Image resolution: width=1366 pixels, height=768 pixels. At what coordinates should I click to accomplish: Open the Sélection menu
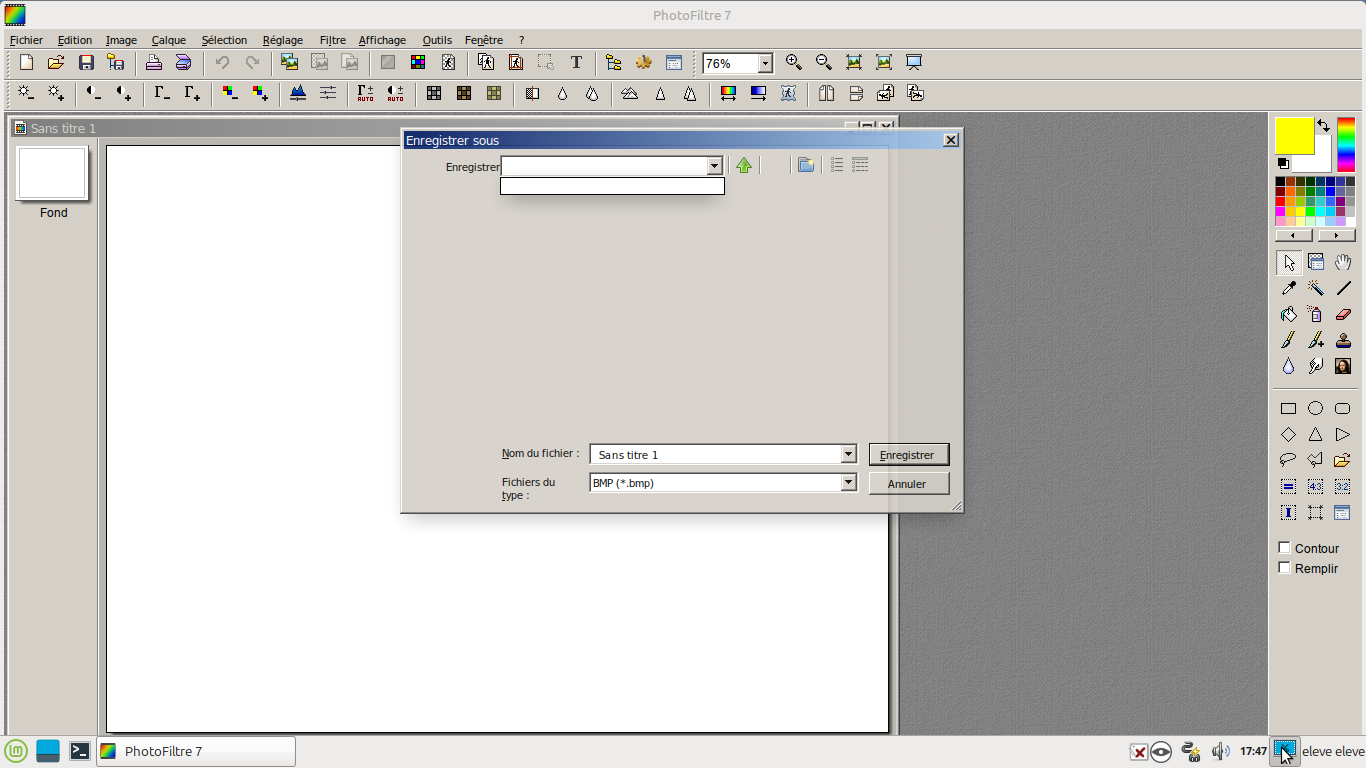click(x=224, y=40)
